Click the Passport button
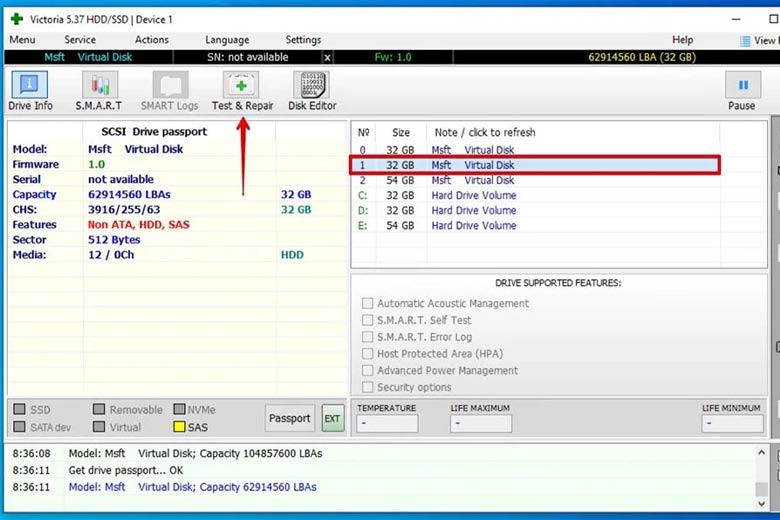The image size is (780, 520). tap(290, 418)
